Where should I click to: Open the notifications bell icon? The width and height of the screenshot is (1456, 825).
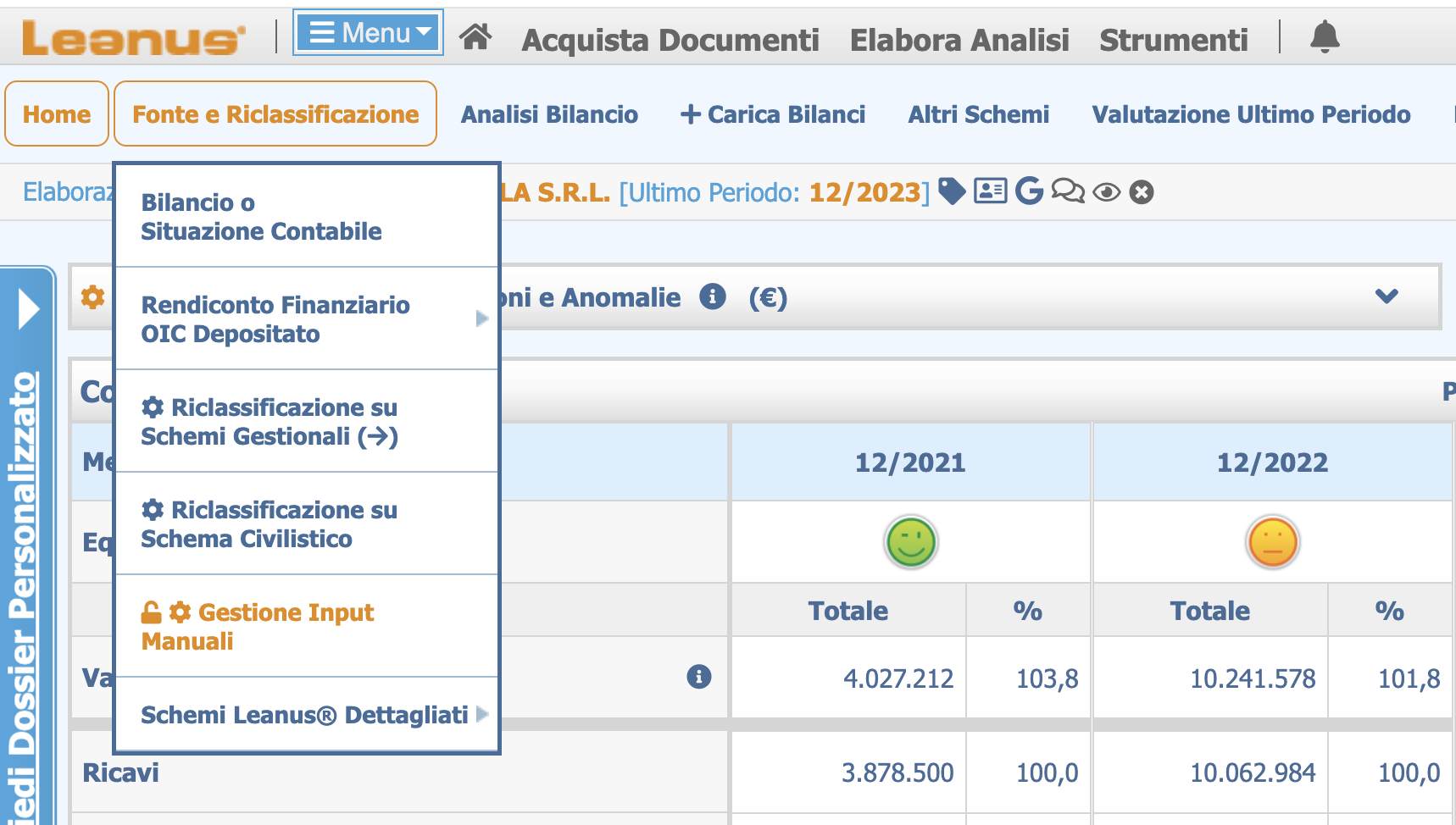click(1325, 36)
